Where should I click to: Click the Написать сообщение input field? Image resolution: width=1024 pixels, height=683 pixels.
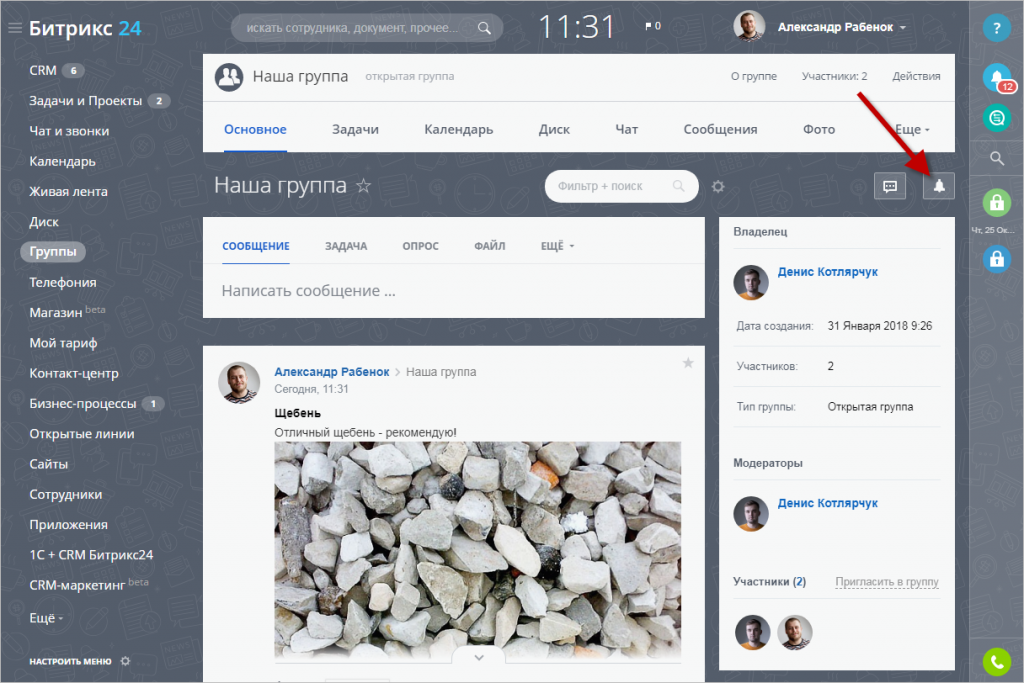point(453,291)
